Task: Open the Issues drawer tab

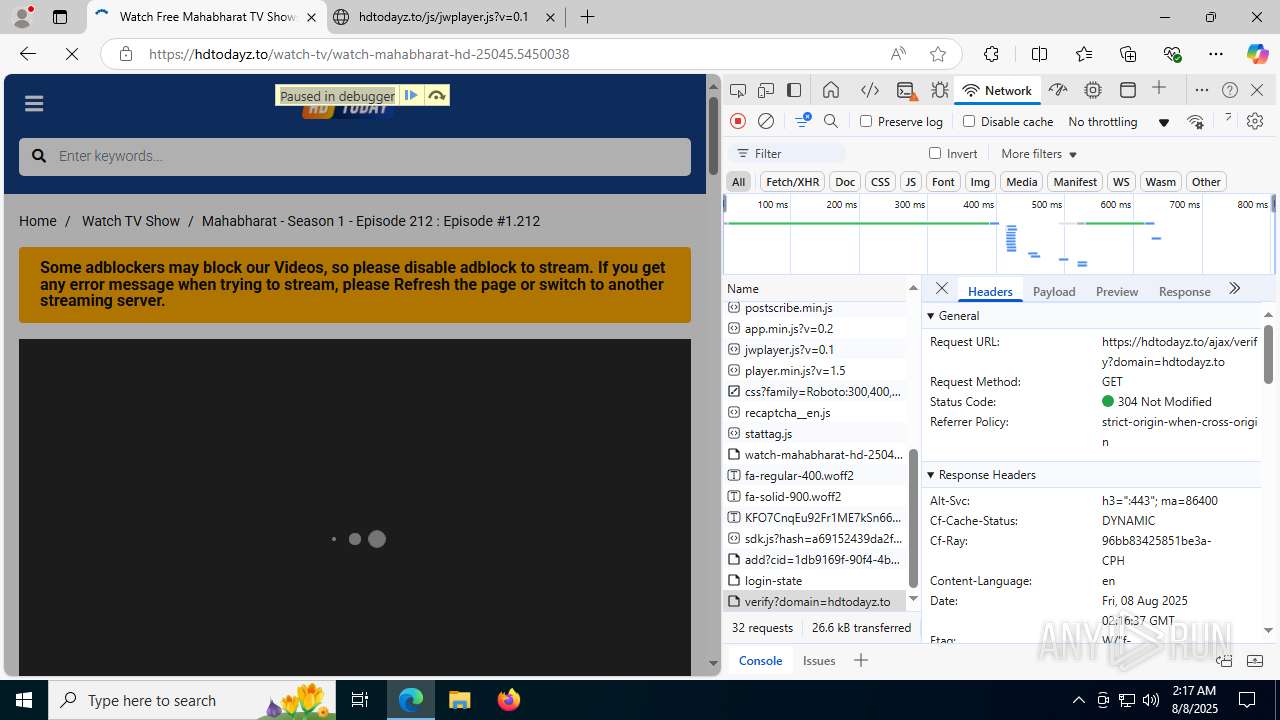Action: (x=819, y=660)
